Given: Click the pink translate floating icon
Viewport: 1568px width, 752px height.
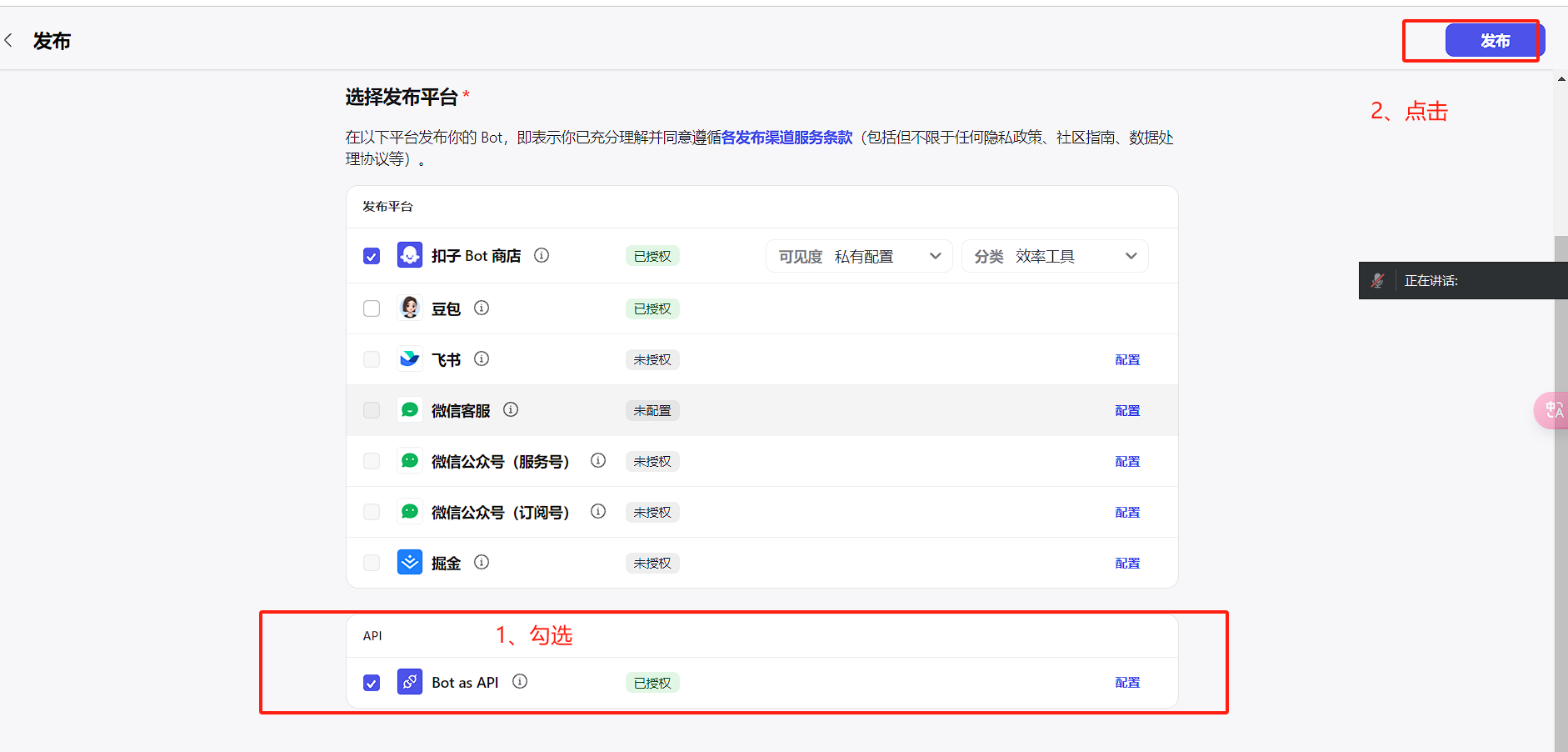Looking at the screenshot, I should [x=1551, y=410].
